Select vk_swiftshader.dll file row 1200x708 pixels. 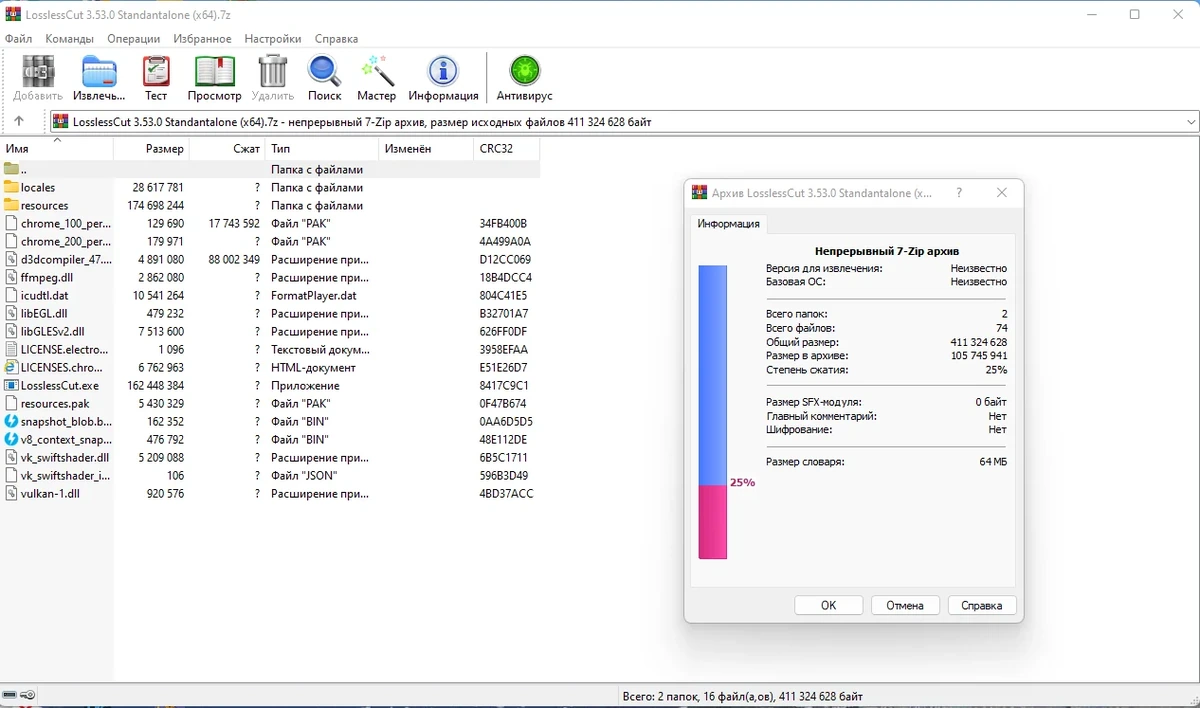coord(270,457)
